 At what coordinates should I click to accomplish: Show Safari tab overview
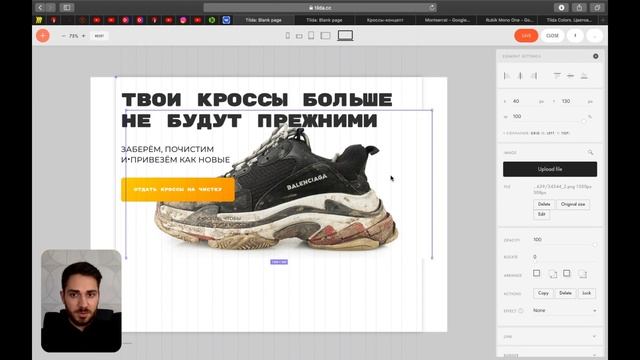tap(597, 7)
